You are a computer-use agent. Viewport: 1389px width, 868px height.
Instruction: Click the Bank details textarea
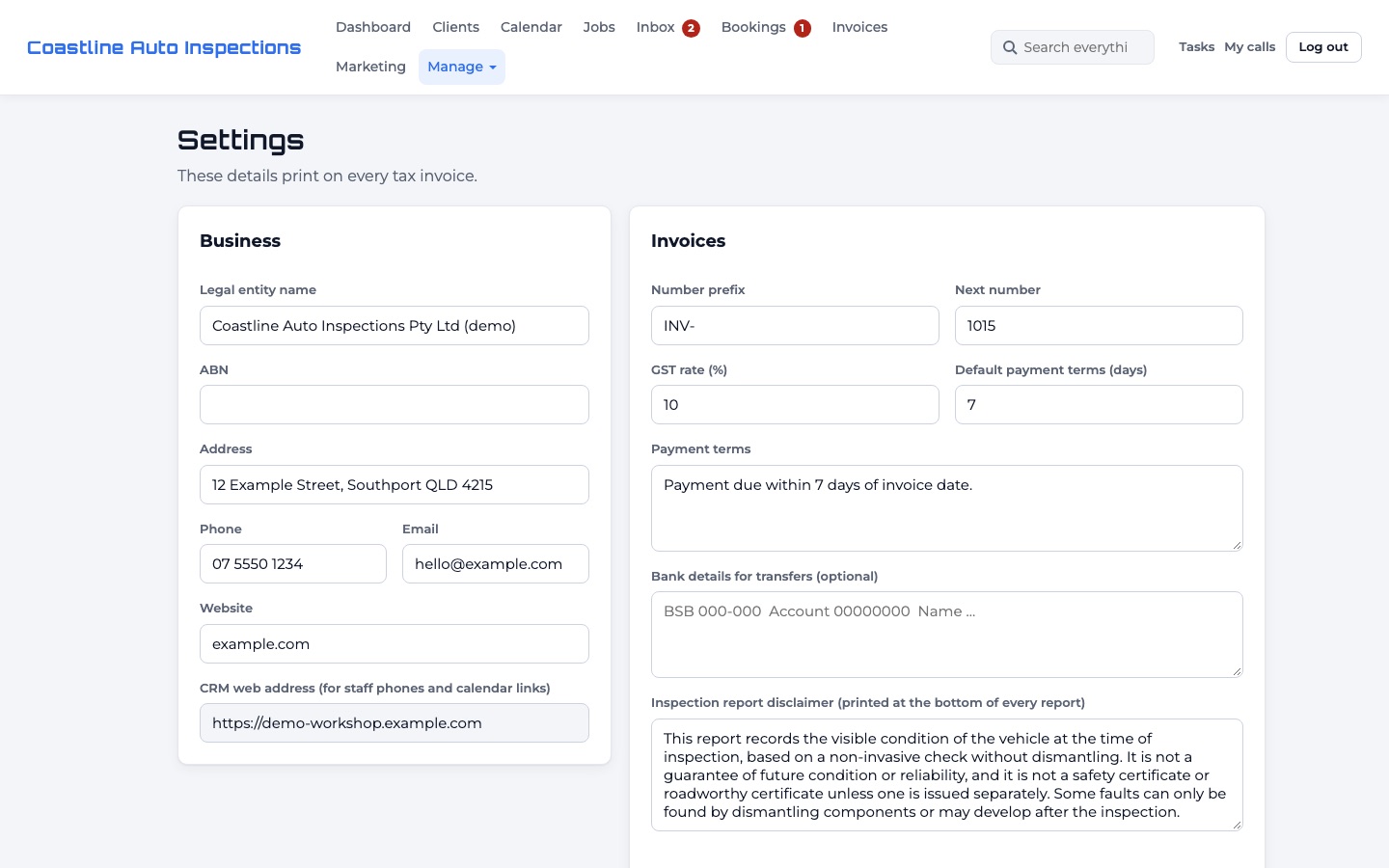[x=947, y=635]
